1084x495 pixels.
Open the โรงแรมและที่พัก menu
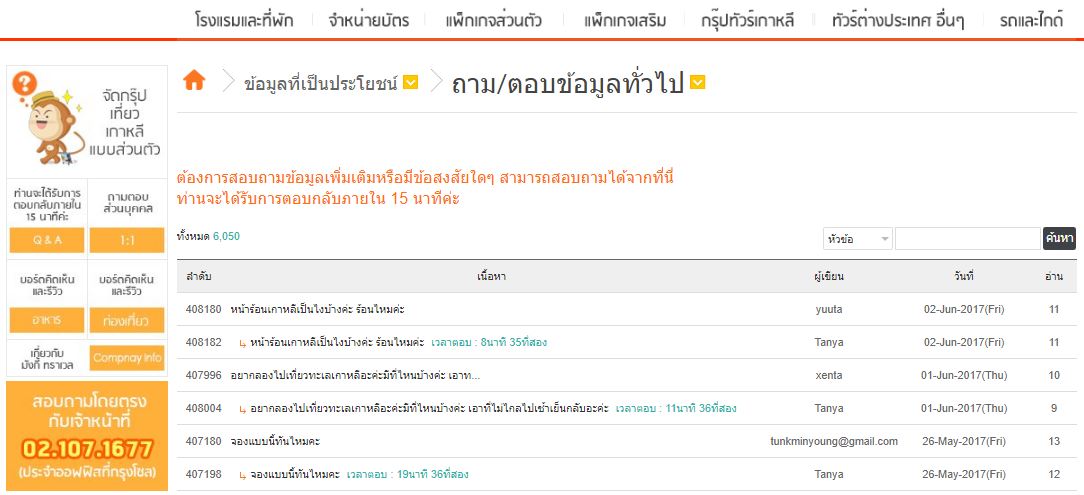pos(244,20)
